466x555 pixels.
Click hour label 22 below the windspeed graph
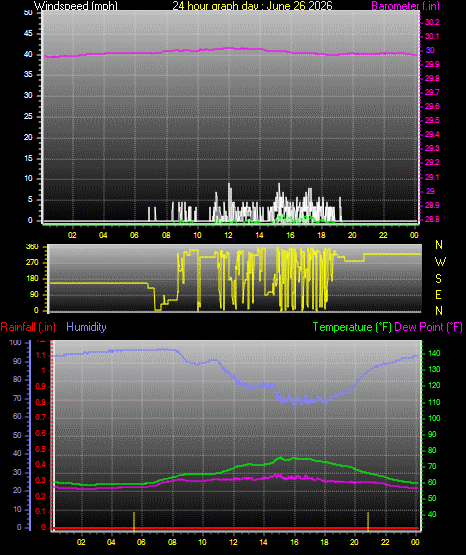tap(383, 235)
